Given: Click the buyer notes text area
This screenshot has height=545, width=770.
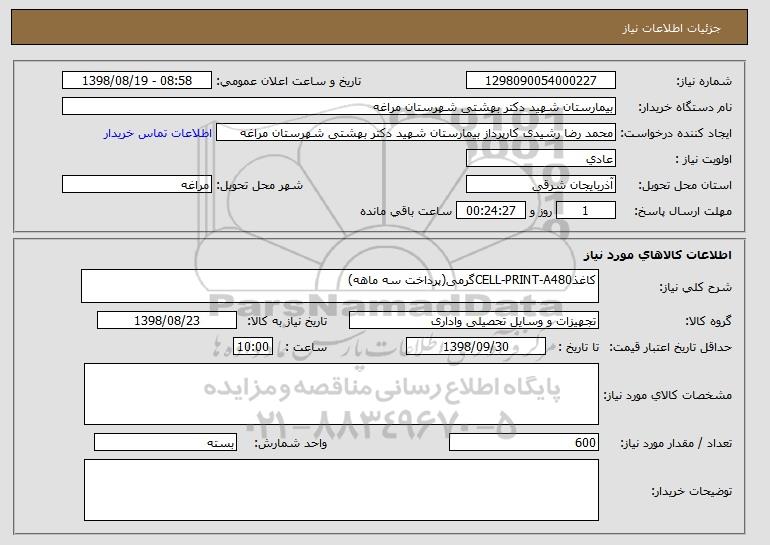Looking at the screenshot, I should click(x=341, y=490).
